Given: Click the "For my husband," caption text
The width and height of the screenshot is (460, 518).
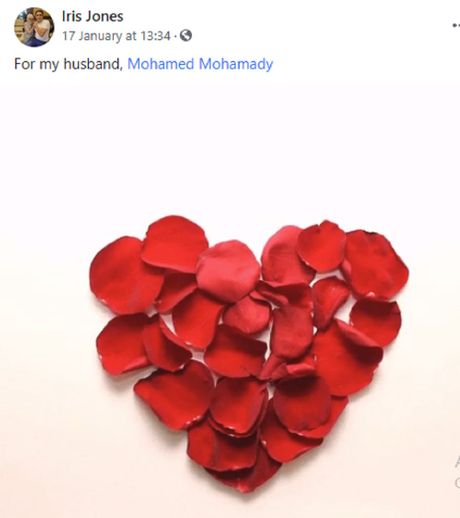Looking at the screenshot, I should point(69,64).
